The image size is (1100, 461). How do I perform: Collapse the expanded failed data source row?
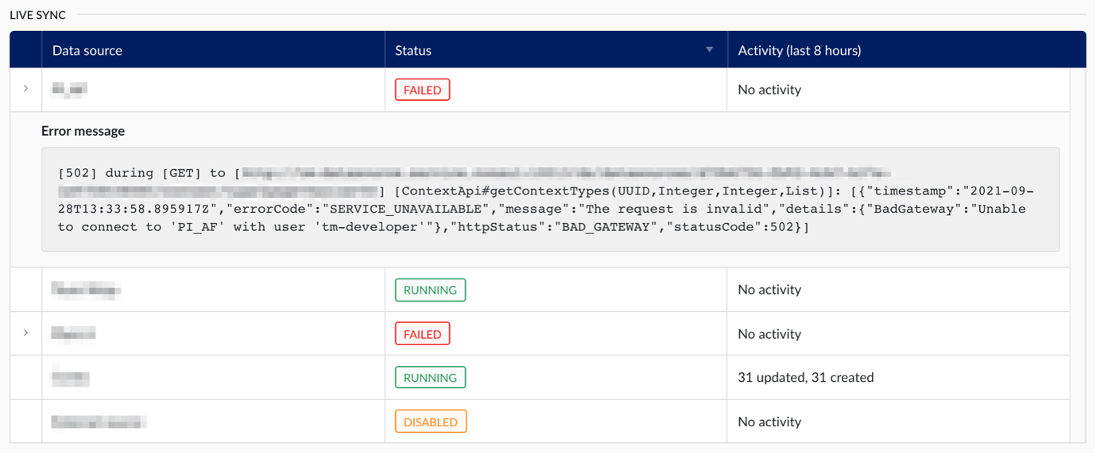25,89
